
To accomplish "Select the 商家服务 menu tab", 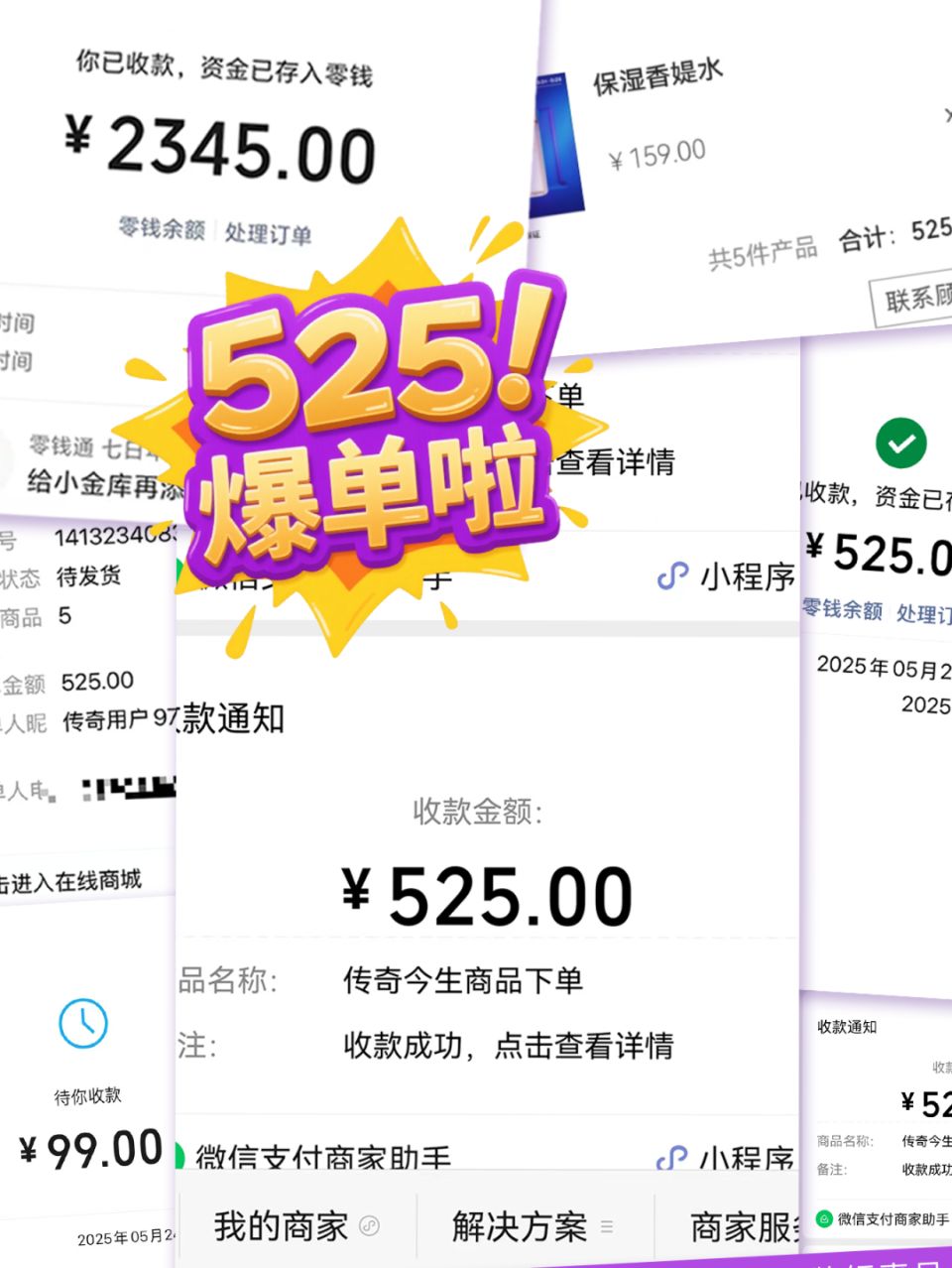I will pyautogui.click(x=746, y=1226).
